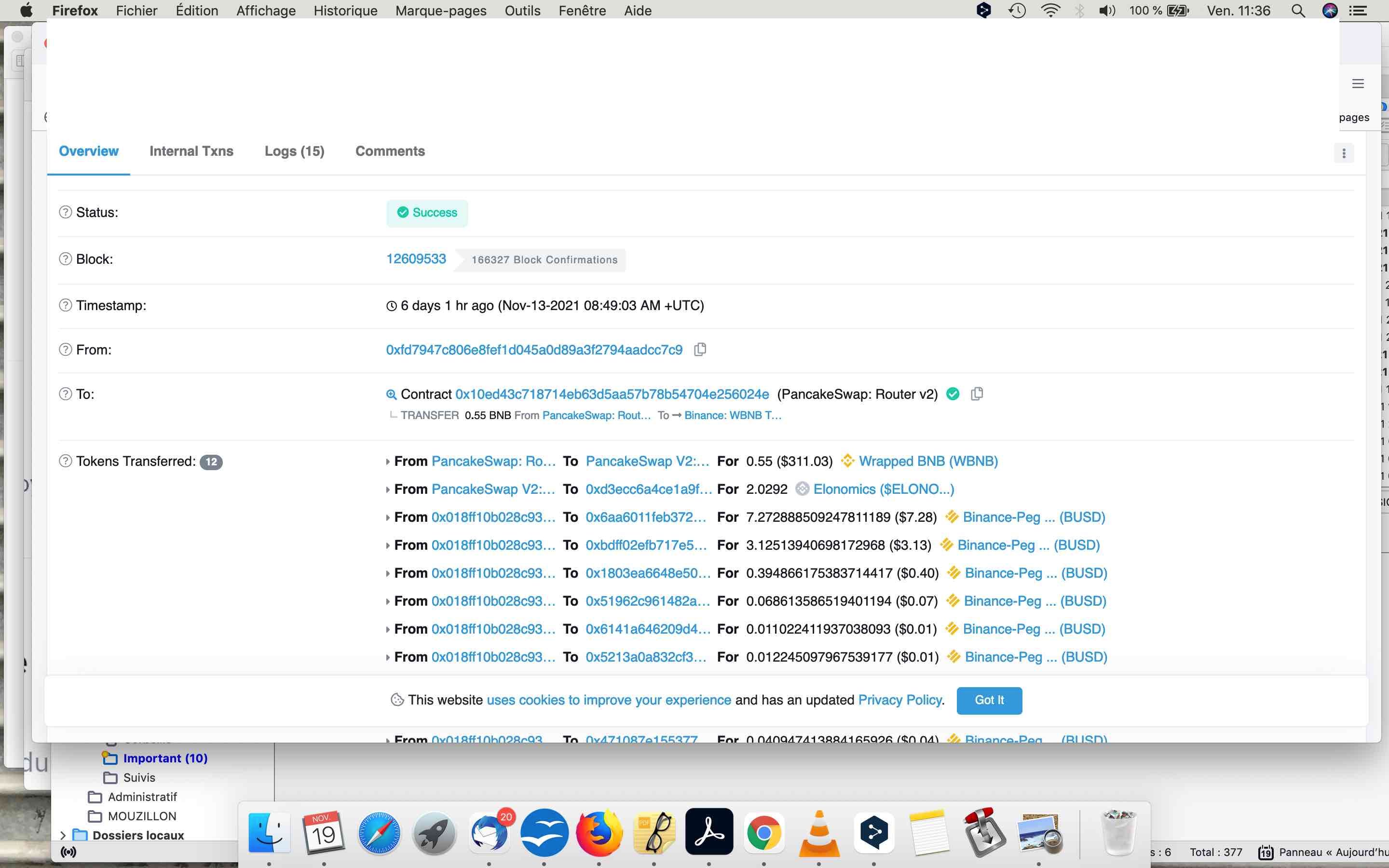
Task: Click the Status help question icon
Action: 66,212
